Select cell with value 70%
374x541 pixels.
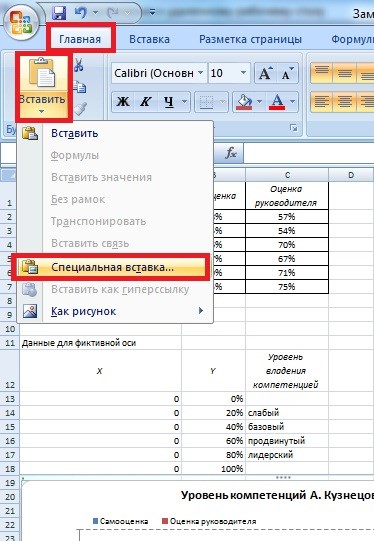287,245
